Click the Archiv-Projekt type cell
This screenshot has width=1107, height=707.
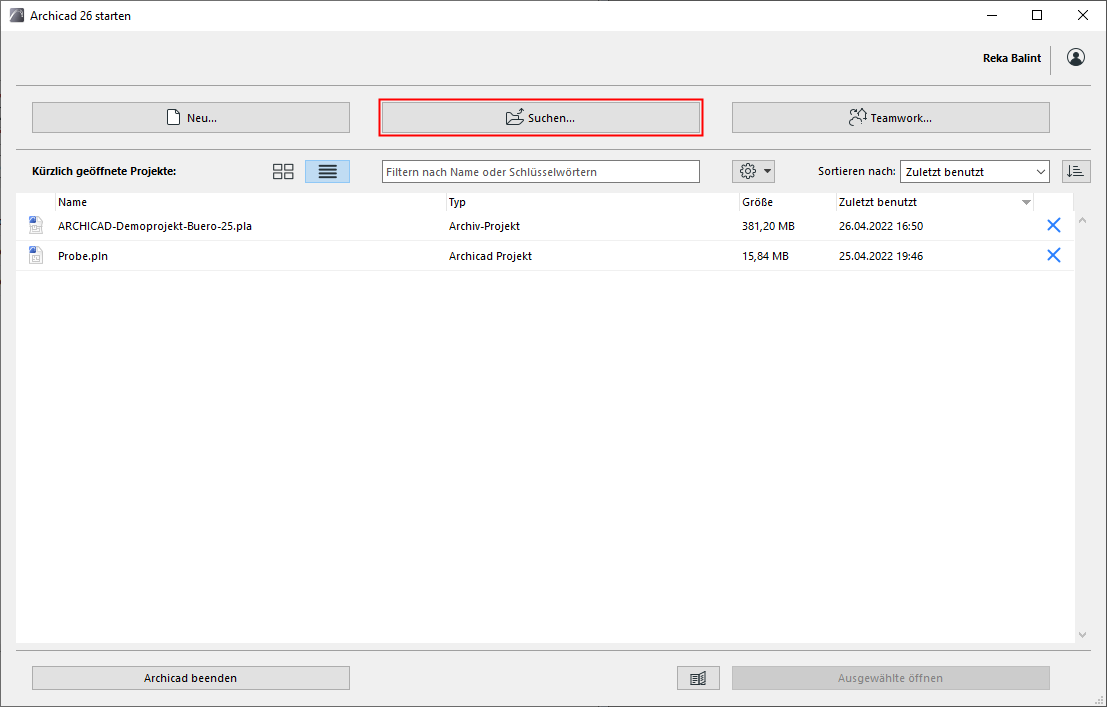click(x=484, y=226)
